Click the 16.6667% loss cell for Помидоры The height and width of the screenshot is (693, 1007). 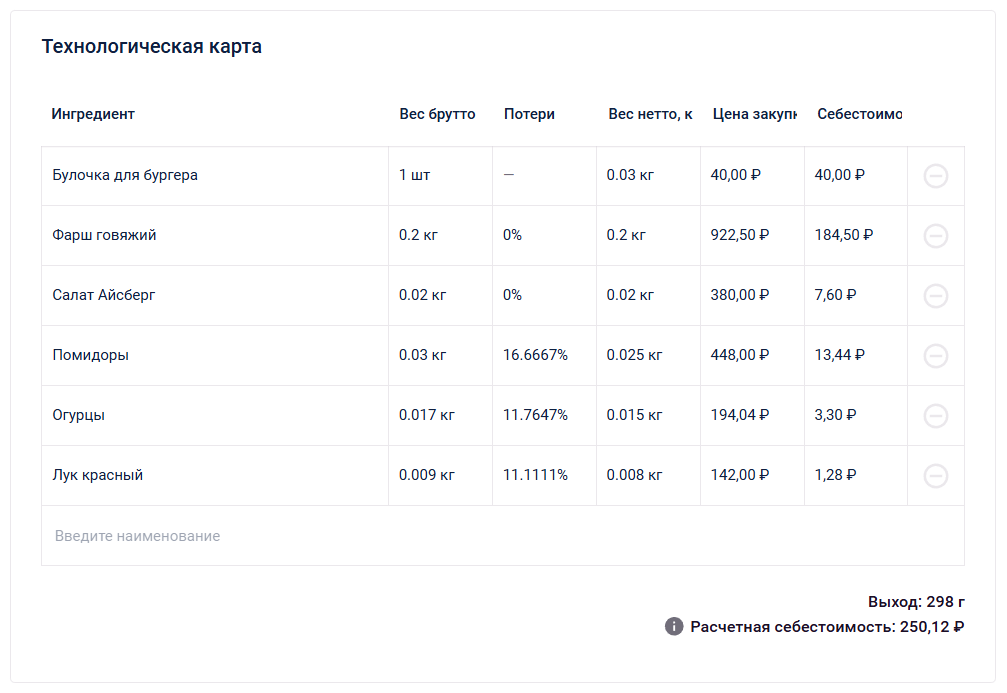click(x=535, y=355)
